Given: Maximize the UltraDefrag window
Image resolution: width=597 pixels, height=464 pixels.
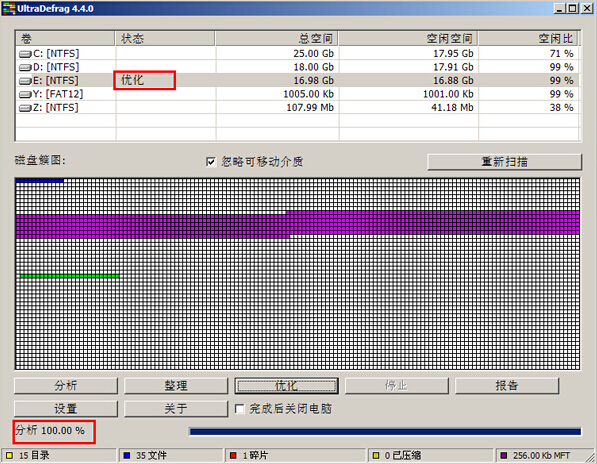Looking at the screenshot, I should (x=573, y=8).
